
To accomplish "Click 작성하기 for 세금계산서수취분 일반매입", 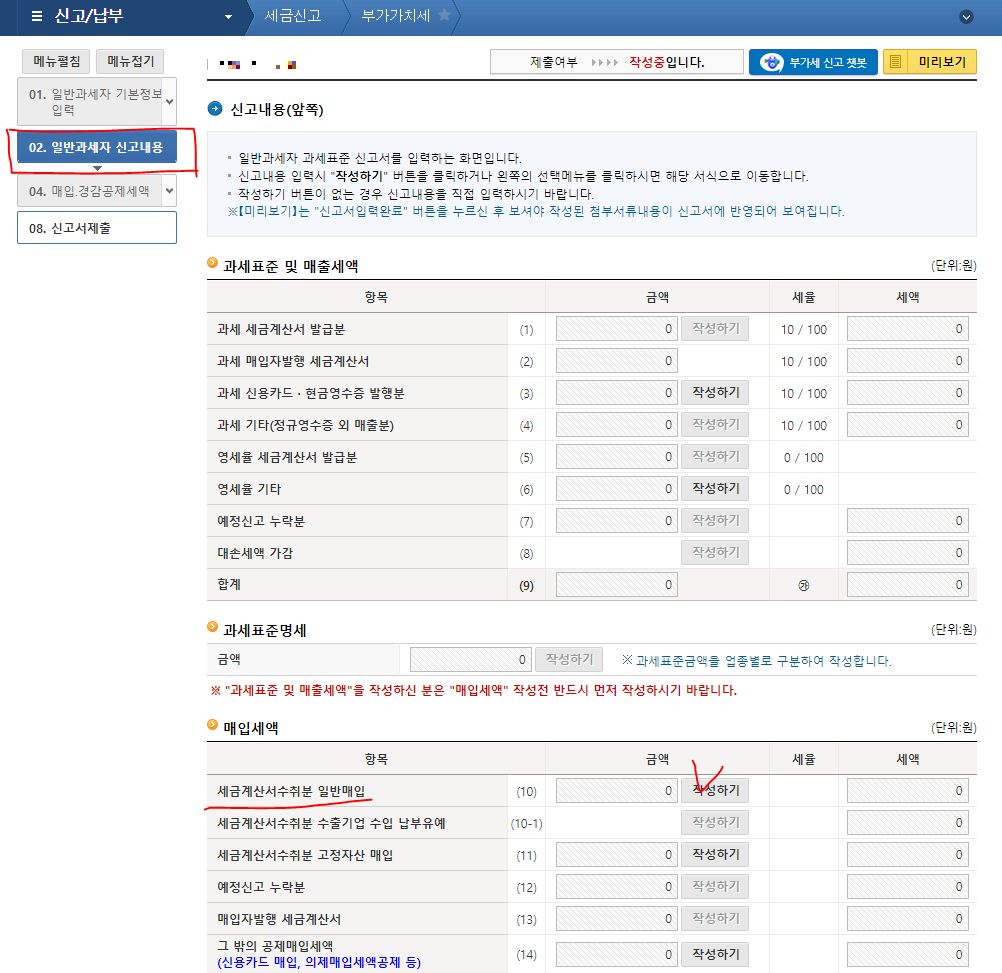I will [x=715, y=790].
